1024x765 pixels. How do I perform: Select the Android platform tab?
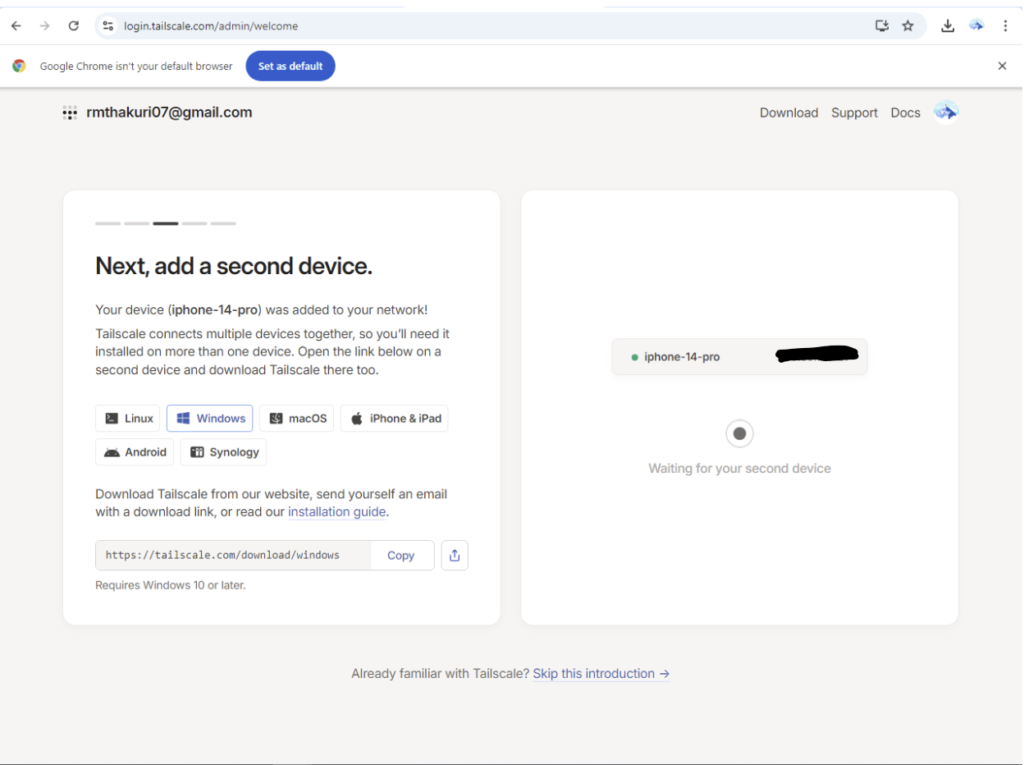[x=135, y=452]
